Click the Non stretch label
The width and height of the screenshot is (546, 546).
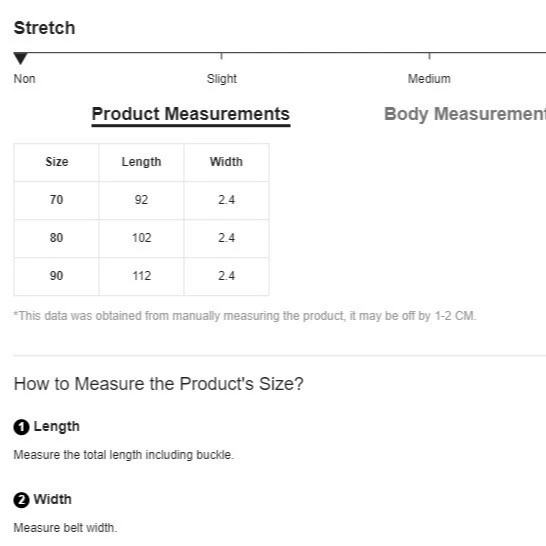24,79
